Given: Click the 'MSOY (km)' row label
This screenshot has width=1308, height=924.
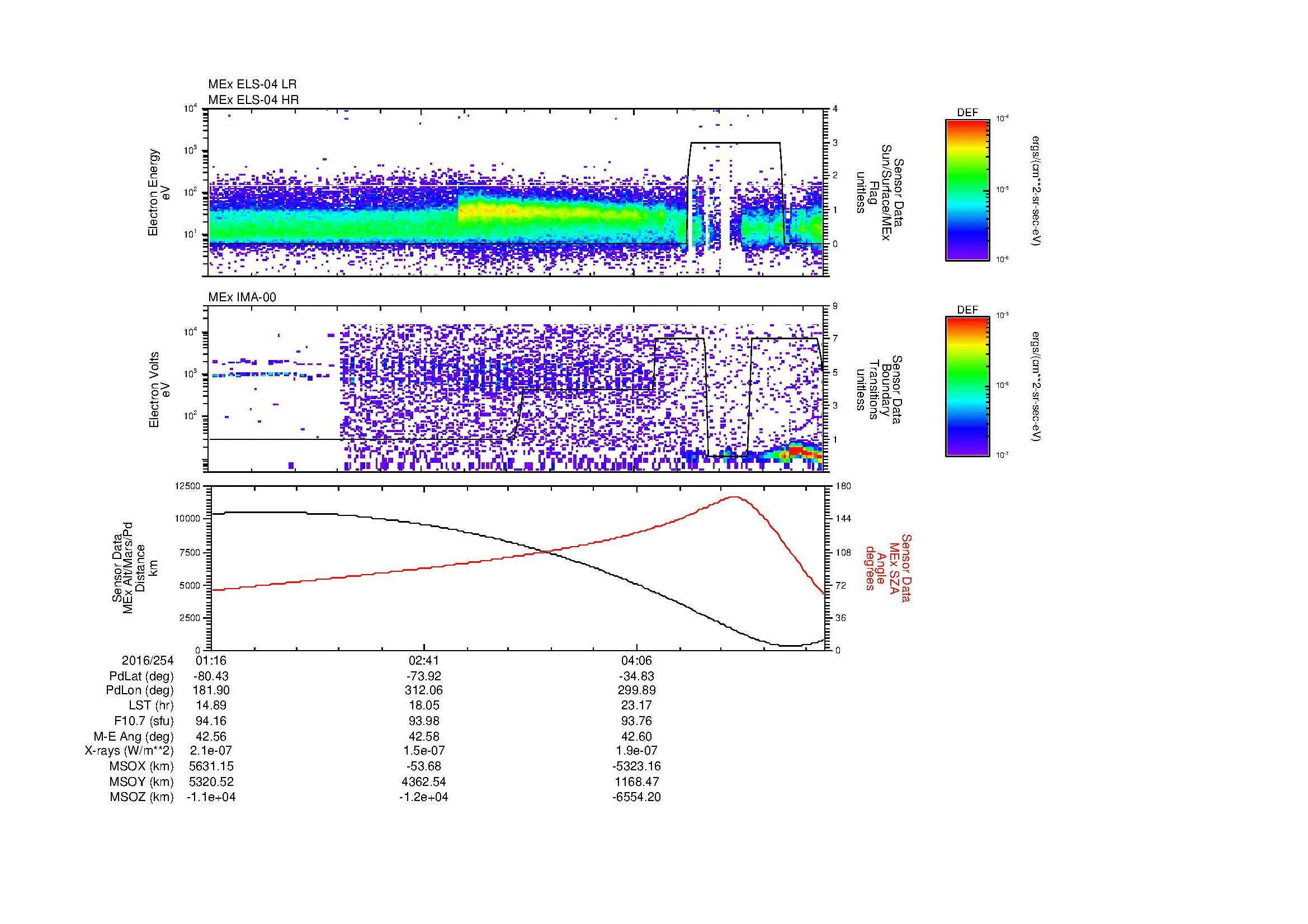Looking at the screenshot, I should pos(141,781).
